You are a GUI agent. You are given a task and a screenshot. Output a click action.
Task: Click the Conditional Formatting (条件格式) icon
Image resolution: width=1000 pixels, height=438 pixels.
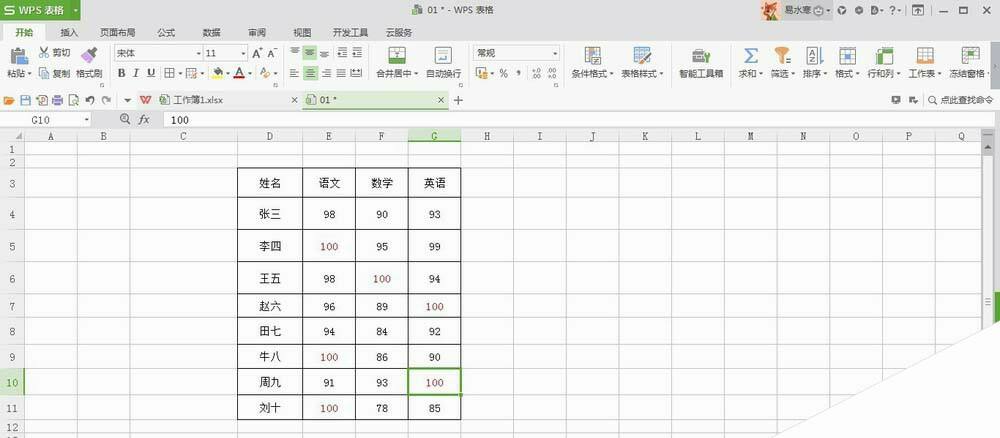[592, 55]
